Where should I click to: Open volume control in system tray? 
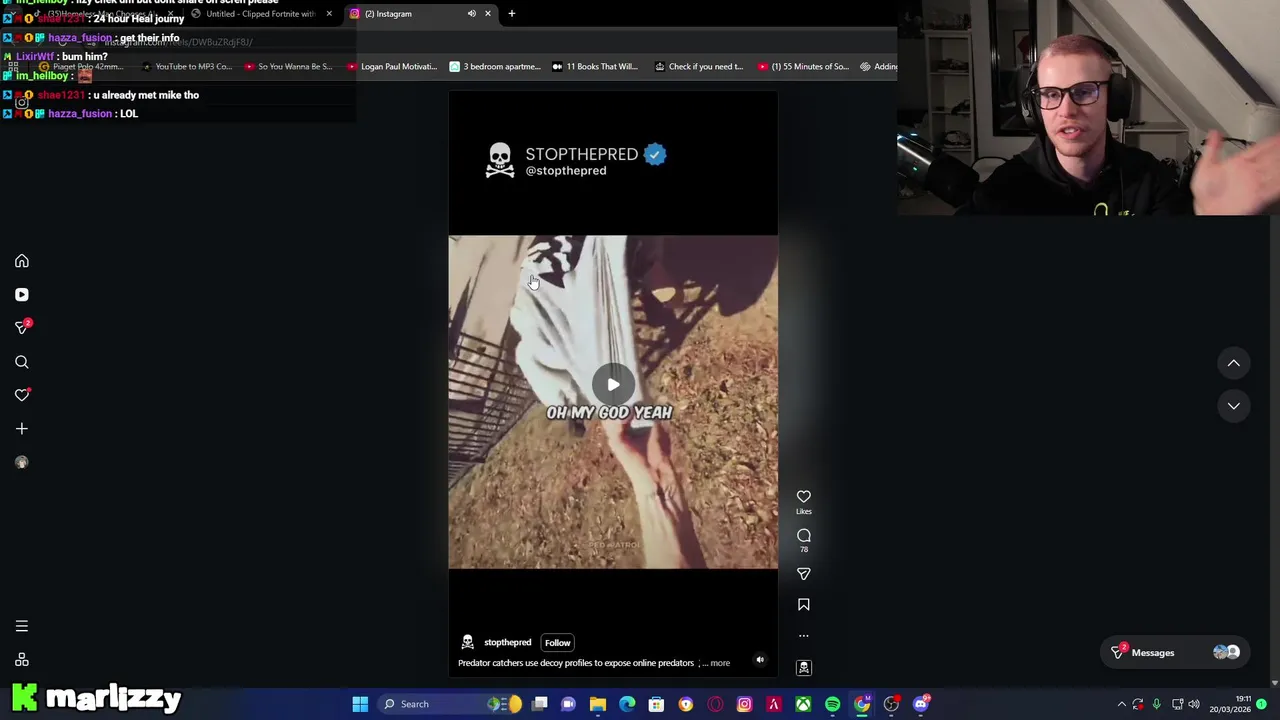pyautogui.click(x=1194, y=704)
